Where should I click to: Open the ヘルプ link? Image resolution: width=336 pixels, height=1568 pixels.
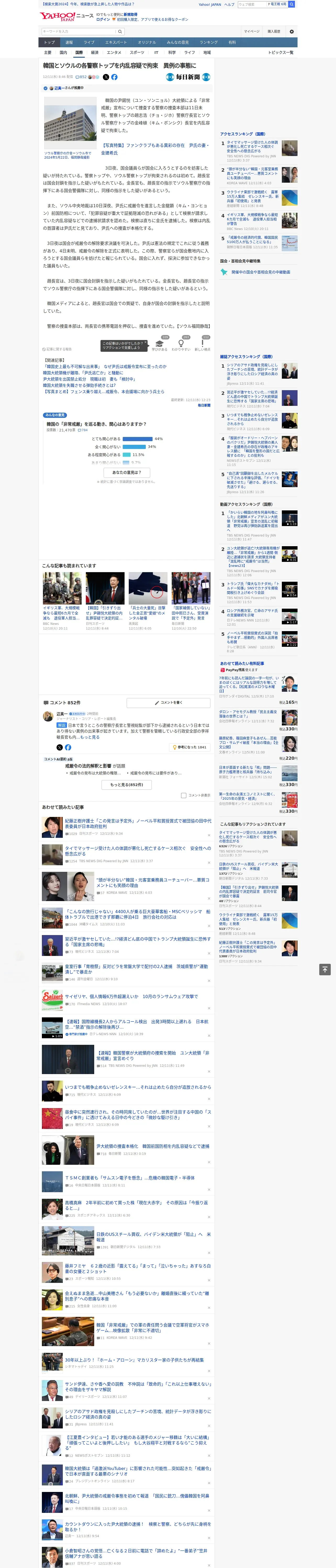pyautogui.click(x=229, y=4)
